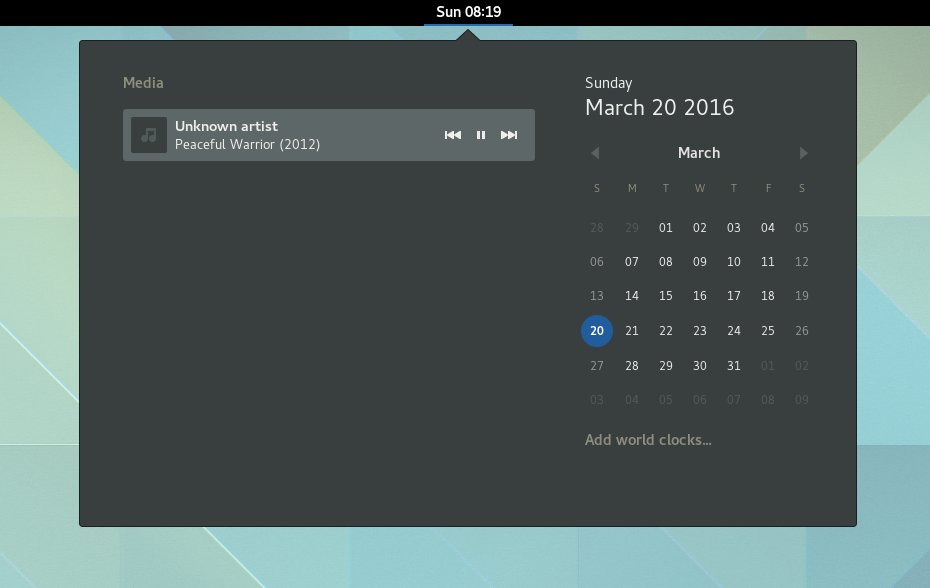Open Add world clocks…
The height and width of the screenshot is (588, 930).
click(648, 440)
